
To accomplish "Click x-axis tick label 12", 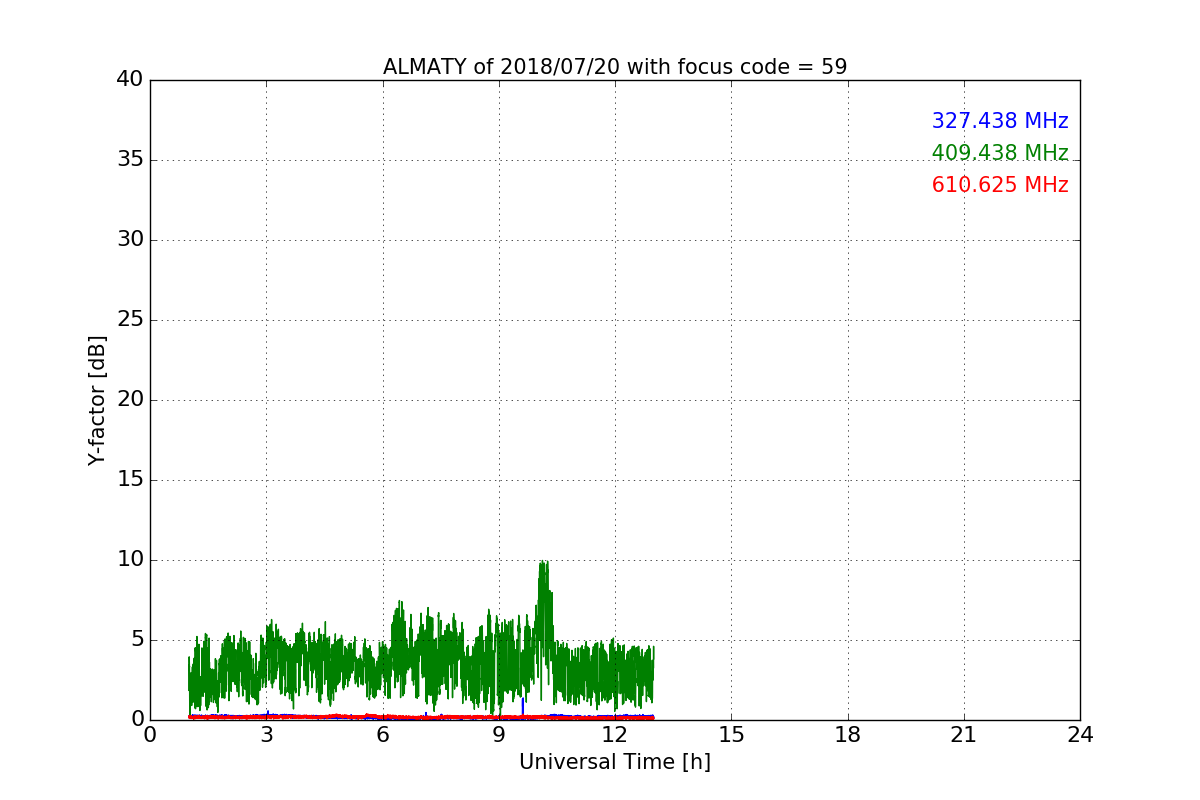I will (615, 735).
